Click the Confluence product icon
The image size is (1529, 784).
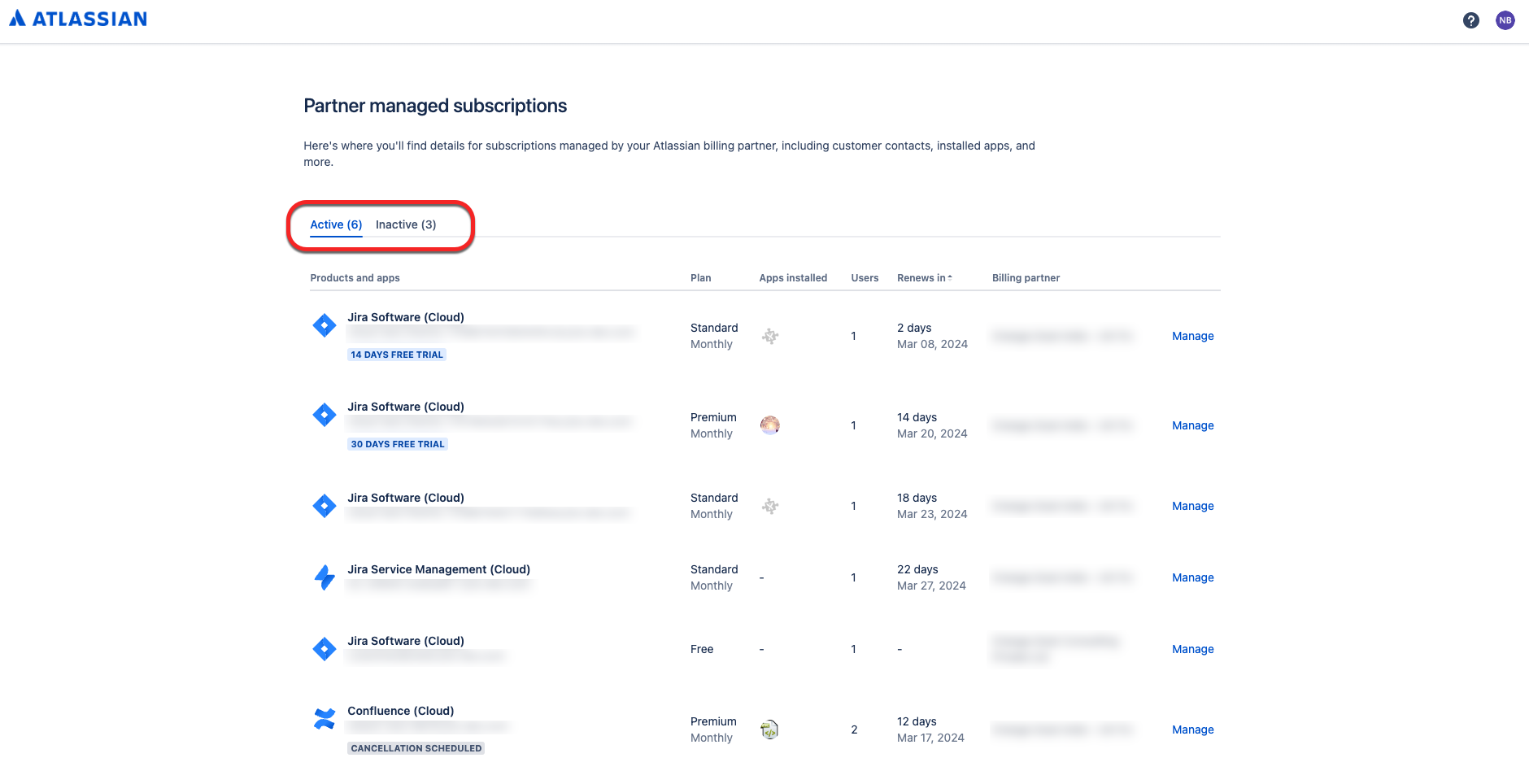325,719
